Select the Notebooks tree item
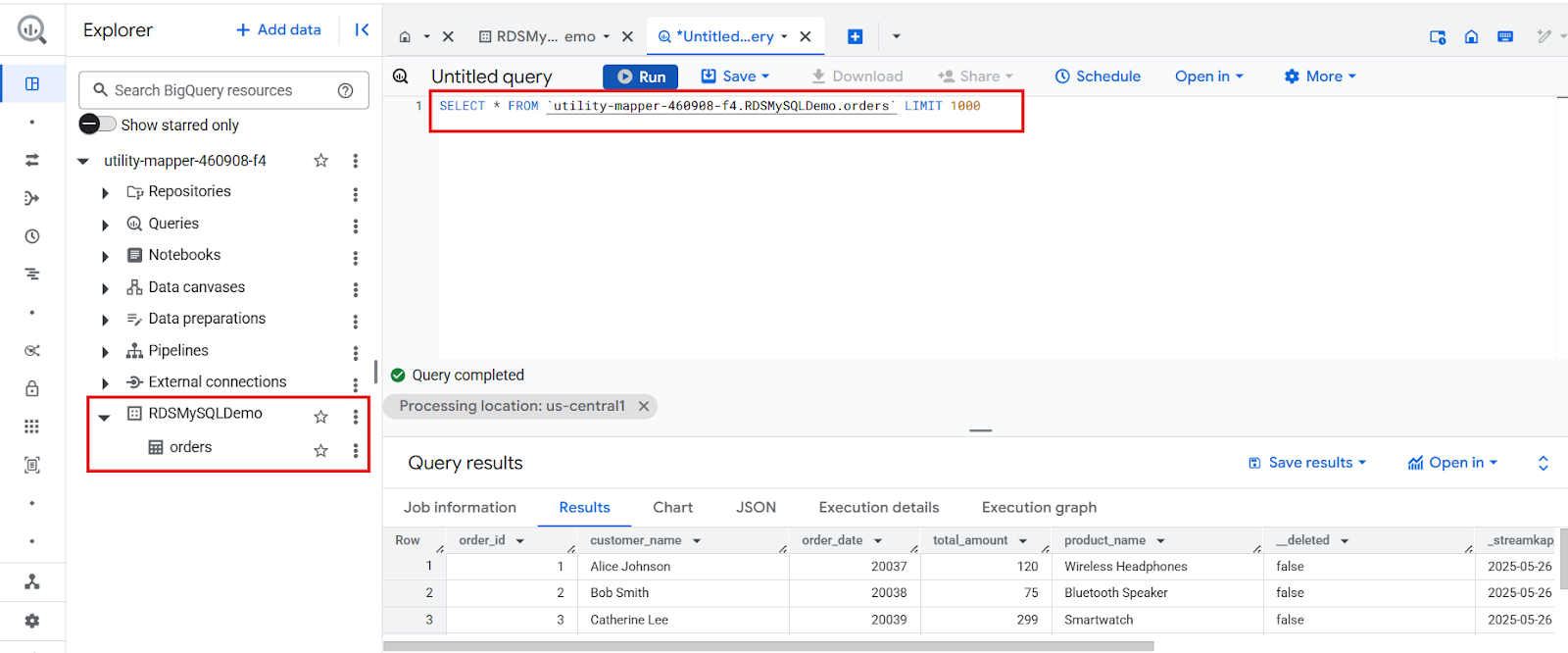Image resolution: width=1568 pixels, height=653 pixels. [184, 255]
